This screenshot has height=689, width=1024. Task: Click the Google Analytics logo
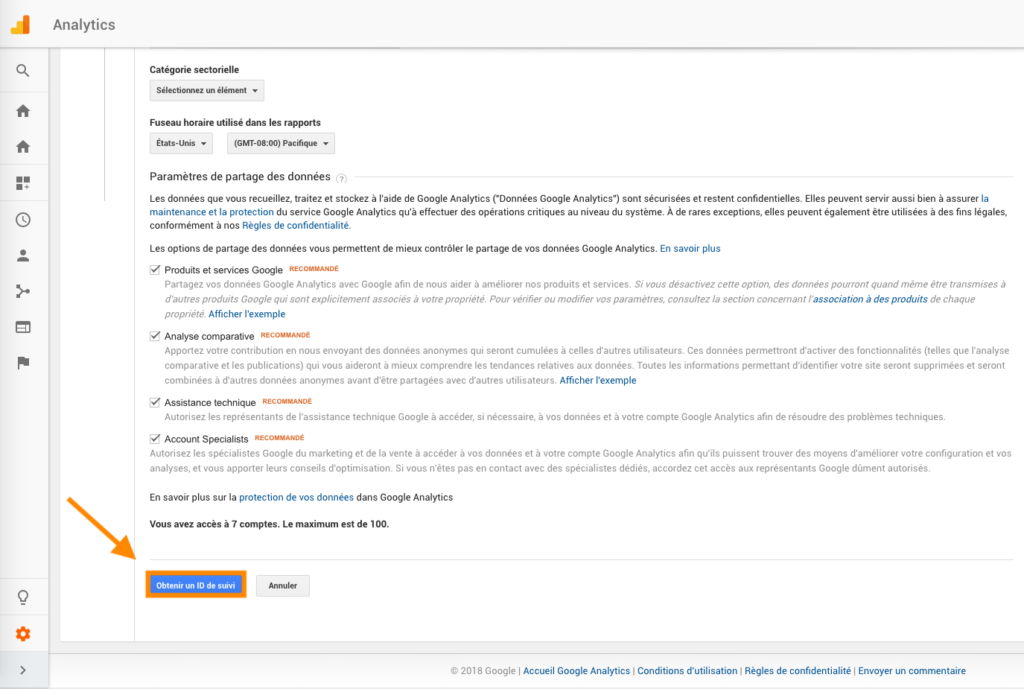(20, 24)
